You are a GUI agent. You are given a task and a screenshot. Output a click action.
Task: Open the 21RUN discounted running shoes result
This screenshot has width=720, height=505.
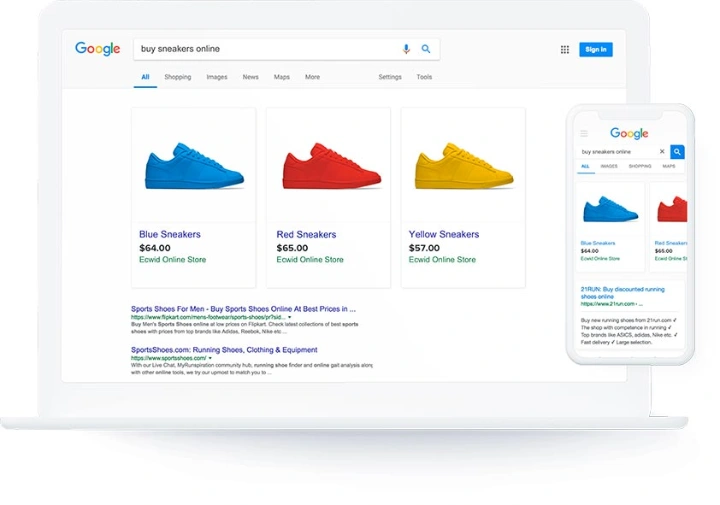623,293
